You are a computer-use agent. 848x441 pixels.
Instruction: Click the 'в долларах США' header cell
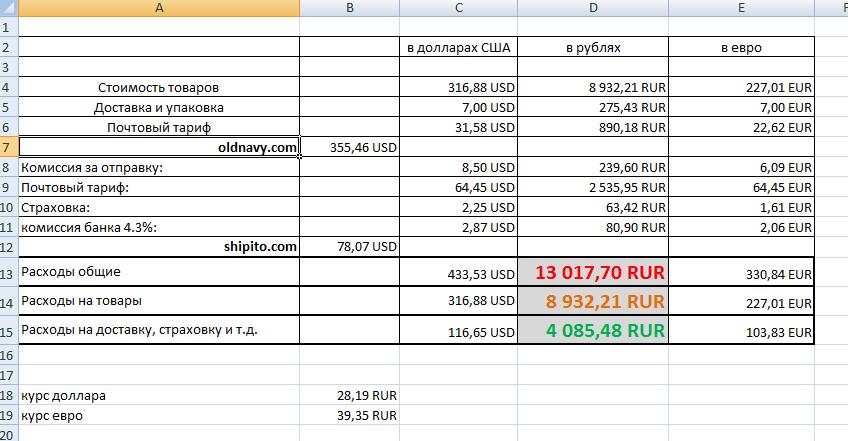click(458, 47)
